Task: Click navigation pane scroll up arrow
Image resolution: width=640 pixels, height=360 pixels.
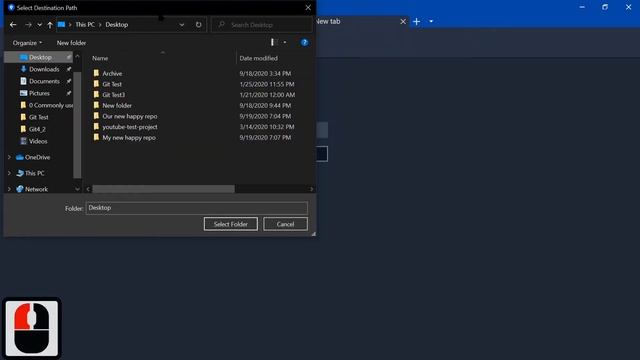Action: pyautogui.click(x=77, y=56)
